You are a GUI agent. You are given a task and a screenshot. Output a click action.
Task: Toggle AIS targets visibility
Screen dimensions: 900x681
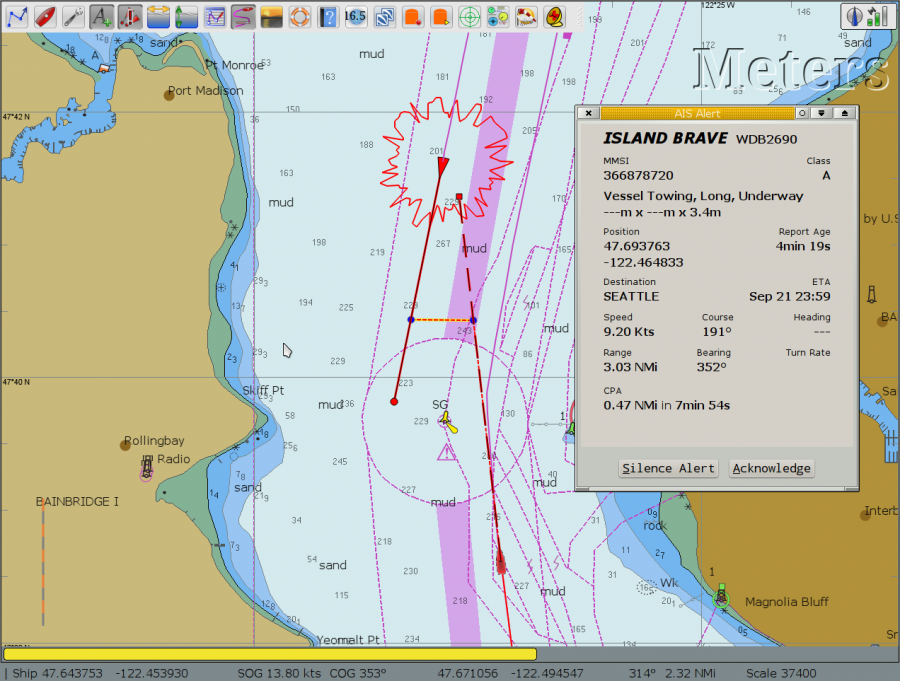click(x=129, y=16)
